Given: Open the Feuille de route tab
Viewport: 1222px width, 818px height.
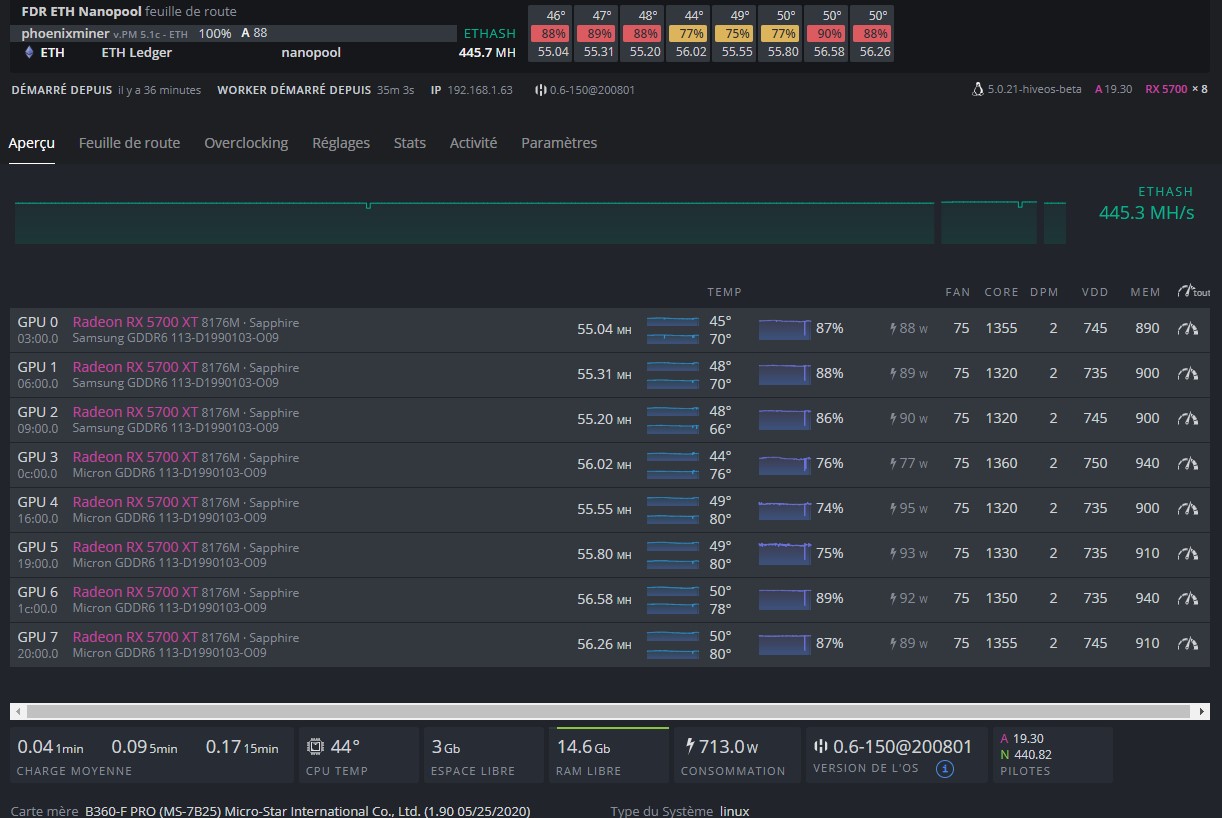Looking at the screenshot, I should (130, 143).
